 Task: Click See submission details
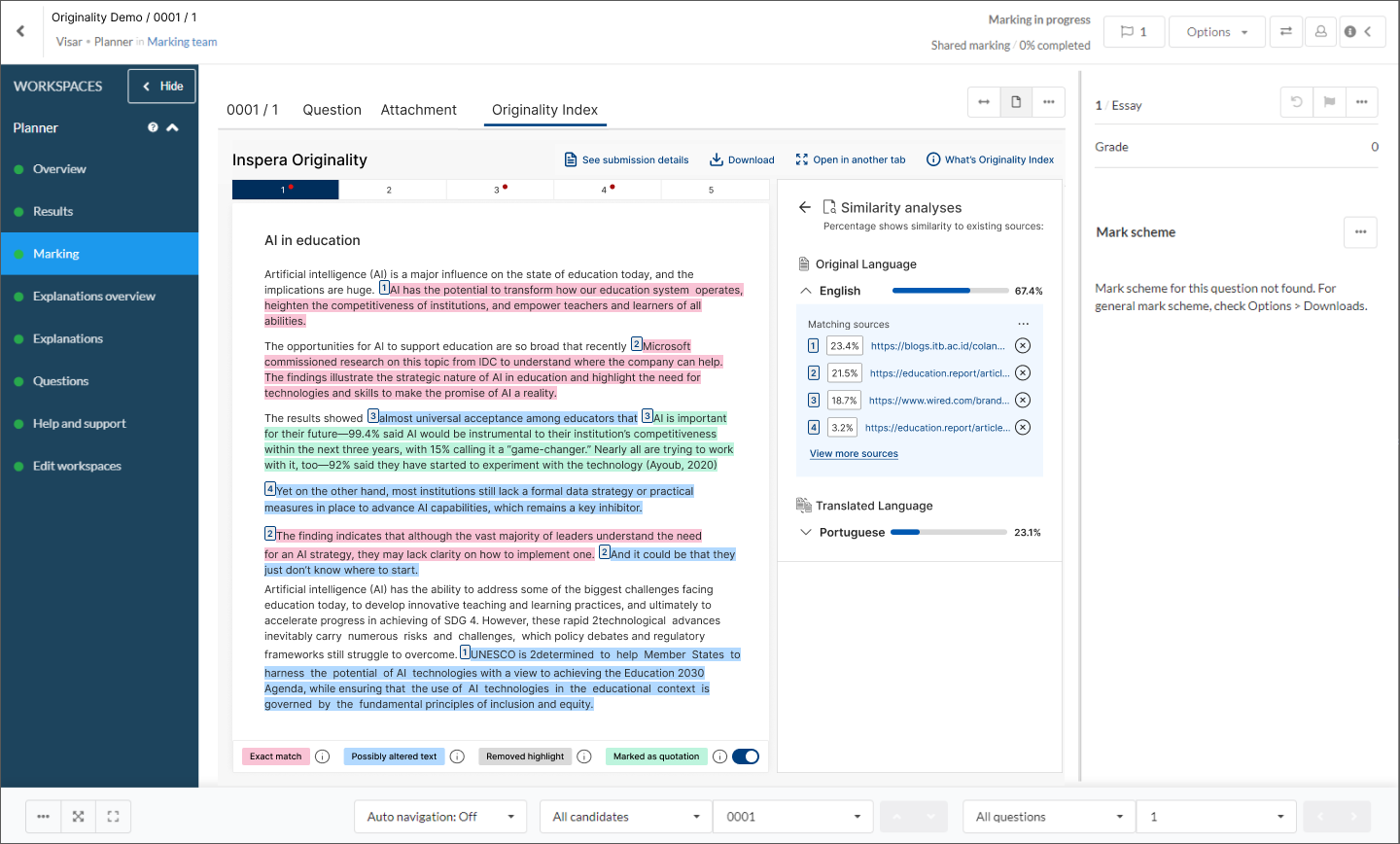(626, 159)
